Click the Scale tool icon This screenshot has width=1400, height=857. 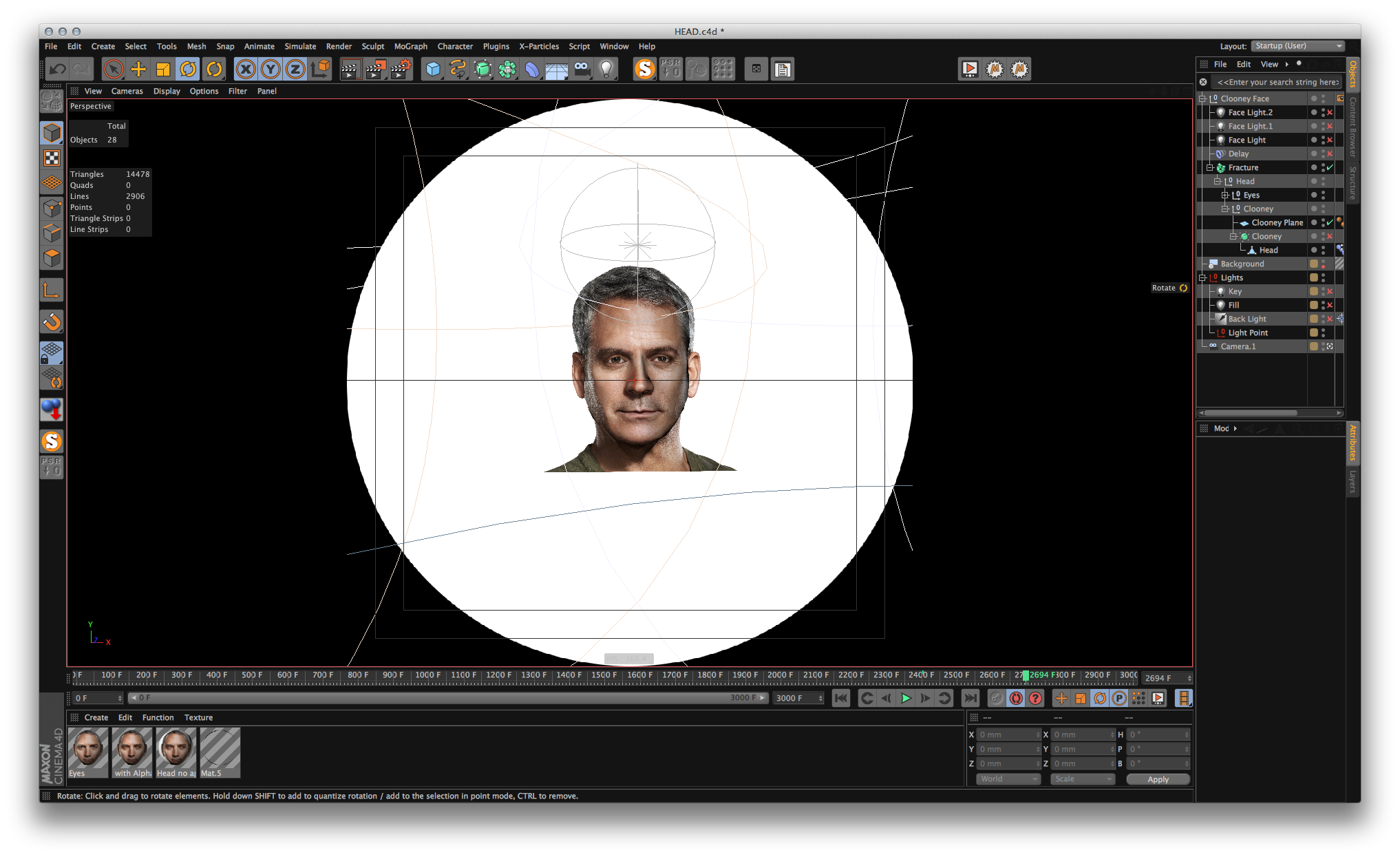[163, 69]
